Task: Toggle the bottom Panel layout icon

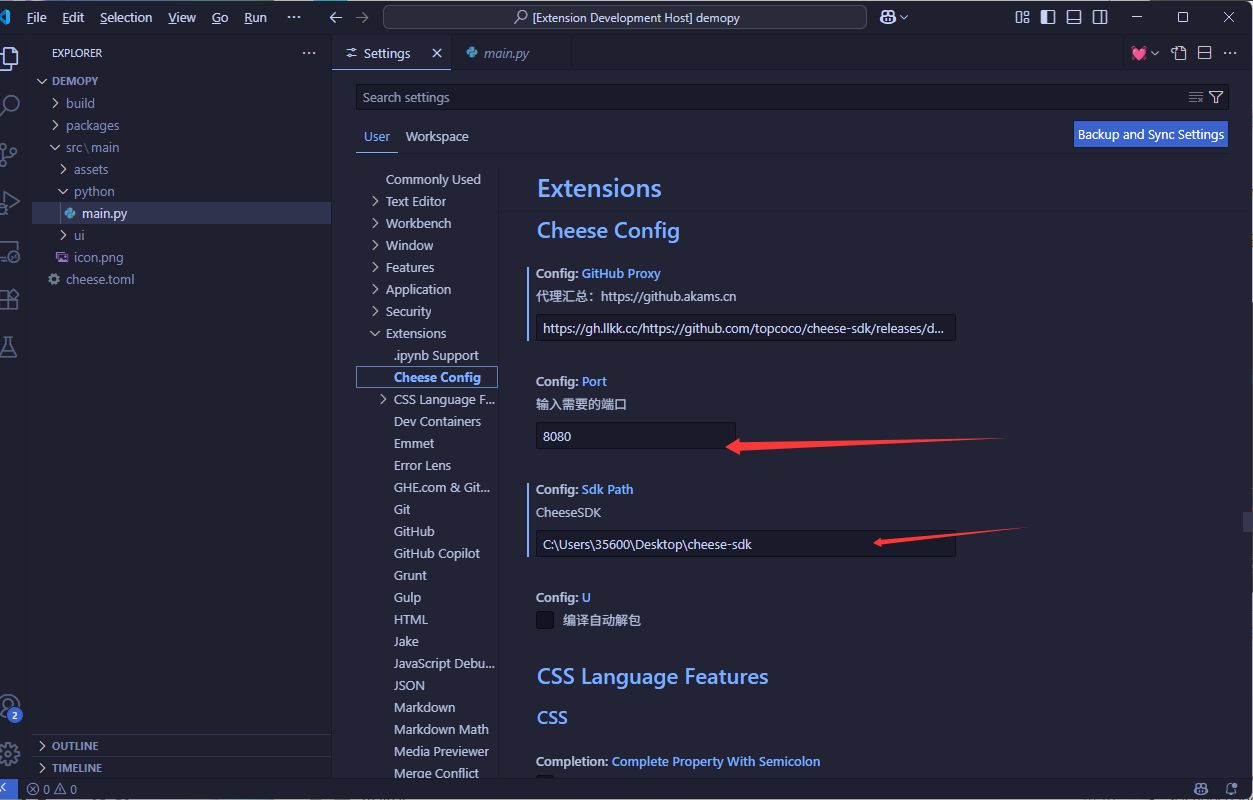Action: point(1074,17)
